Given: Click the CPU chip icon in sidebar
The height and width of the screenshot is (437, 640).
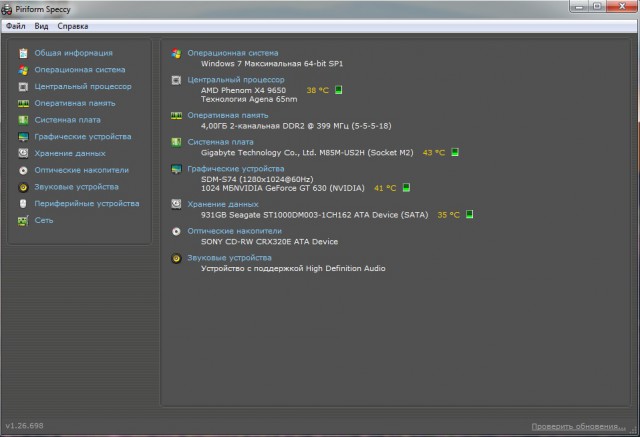Looking at the screenshot, I should click(23, 87).
